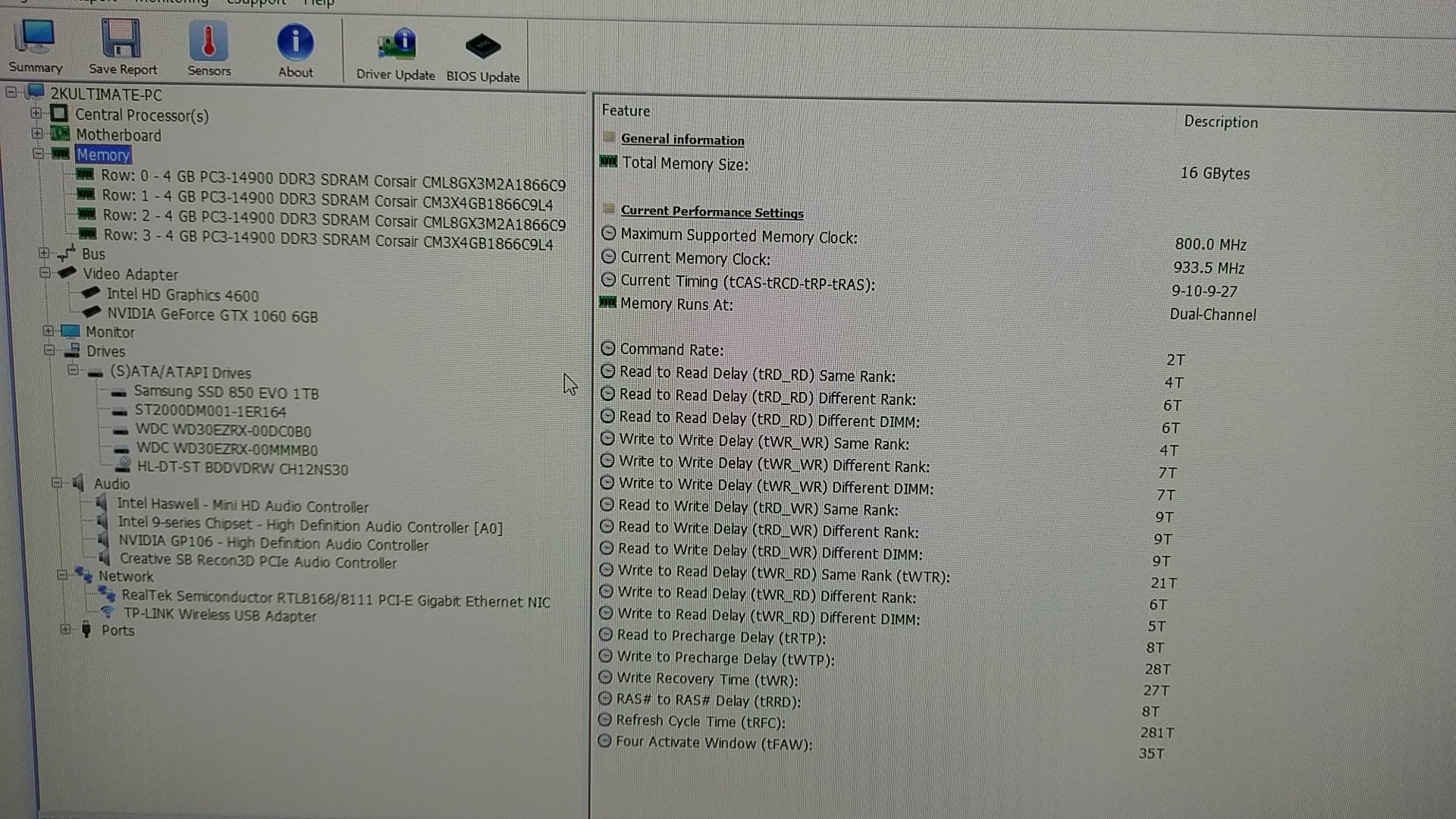
Task: Select NVIDIA GeForce GTX 1060 6GB entry
Action: coord(212,315)
